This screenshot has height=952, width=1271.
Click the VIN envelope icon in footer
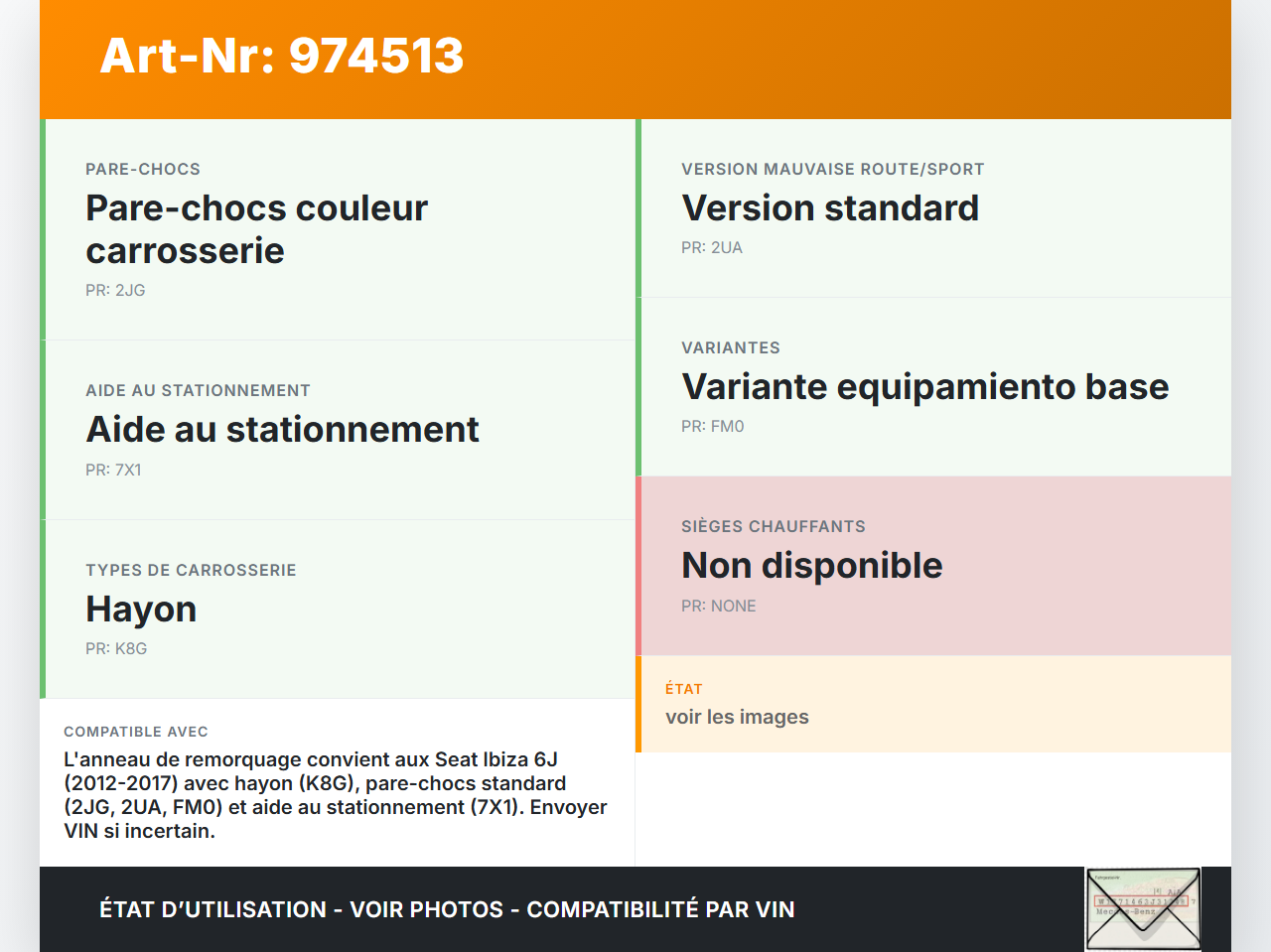1143,908
